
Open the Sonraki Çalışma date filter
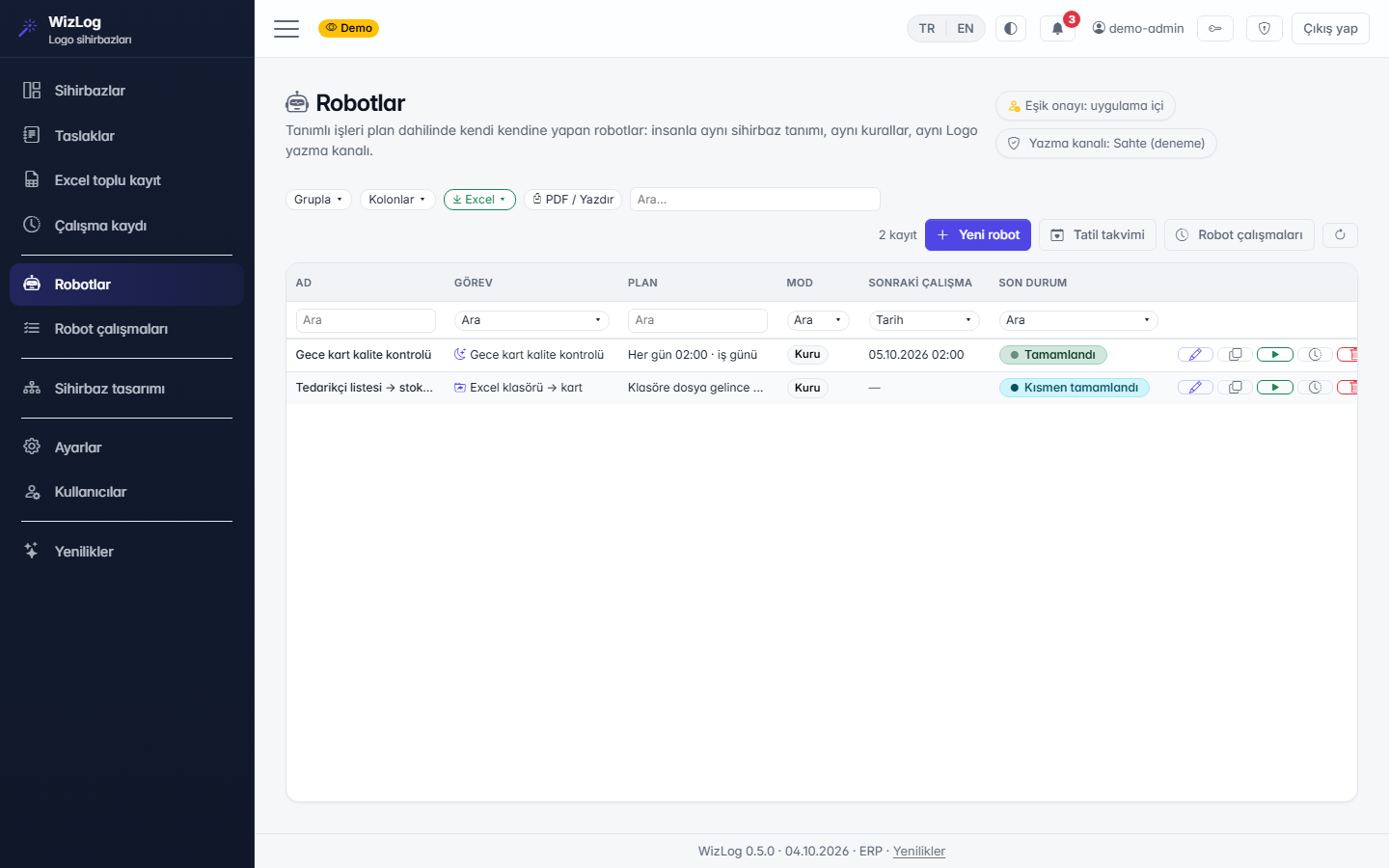point(924,320)
